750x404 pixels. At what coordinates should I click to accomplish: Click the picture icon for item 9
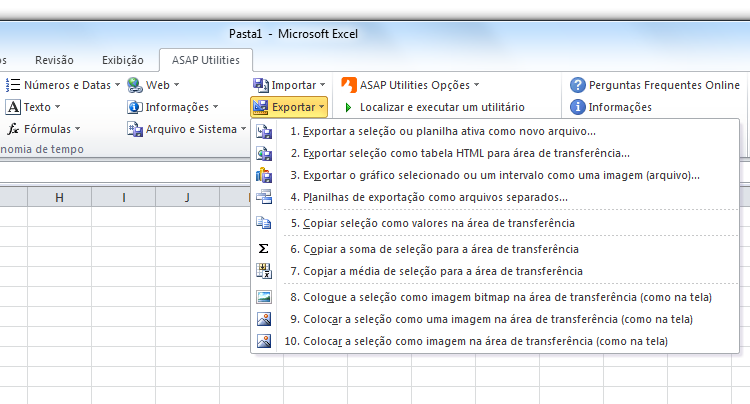pyautogui.click(x=264, y=319)
